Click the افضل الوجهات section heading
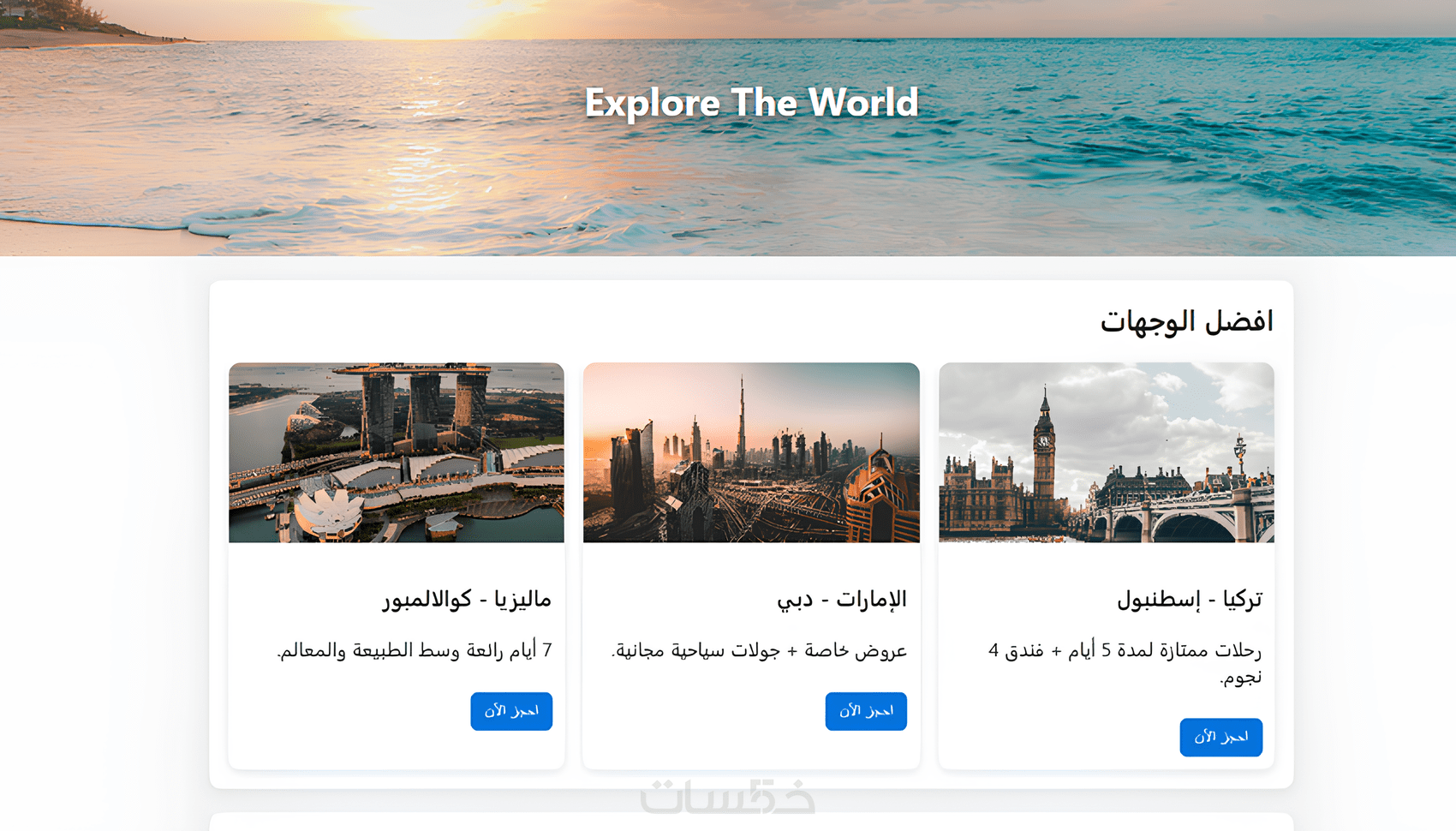Image resolution: width=1456 pixels, height=831 pixels. point(1186,321)
